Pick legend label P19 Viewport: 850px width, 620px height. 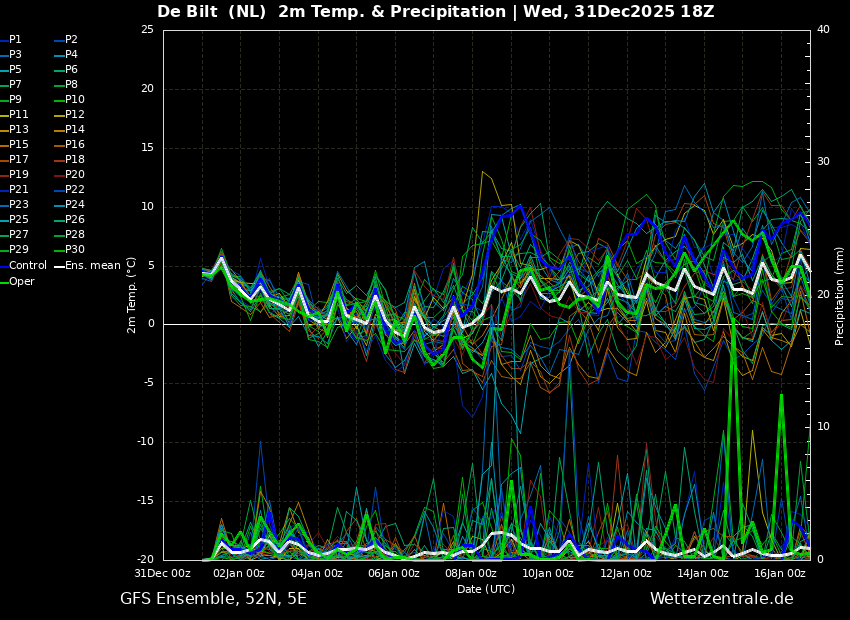(14, 175)
